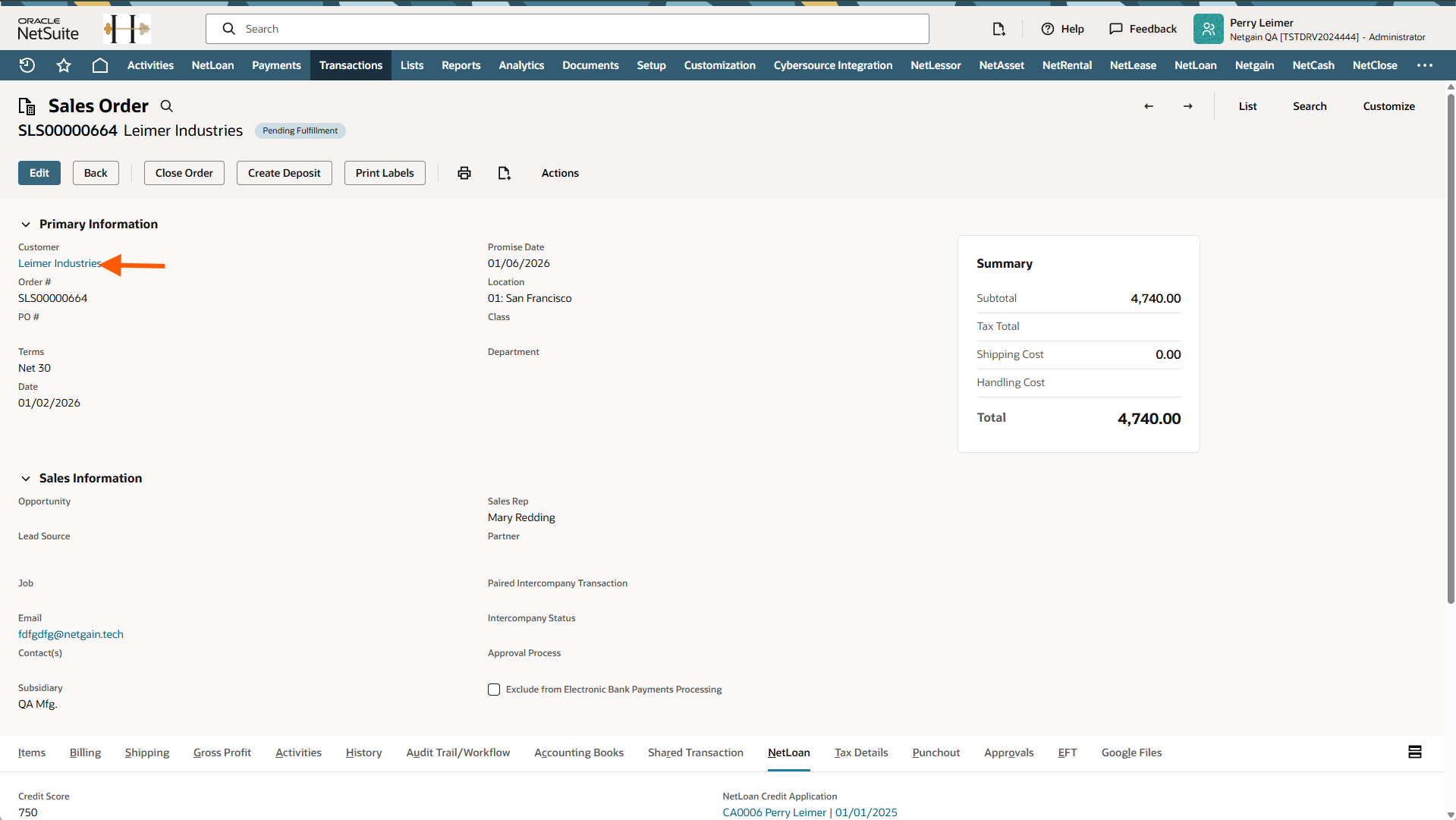Open the Recent Records clock icon
The height and width of the screenshot is (820, 1456).
(27, 65)
